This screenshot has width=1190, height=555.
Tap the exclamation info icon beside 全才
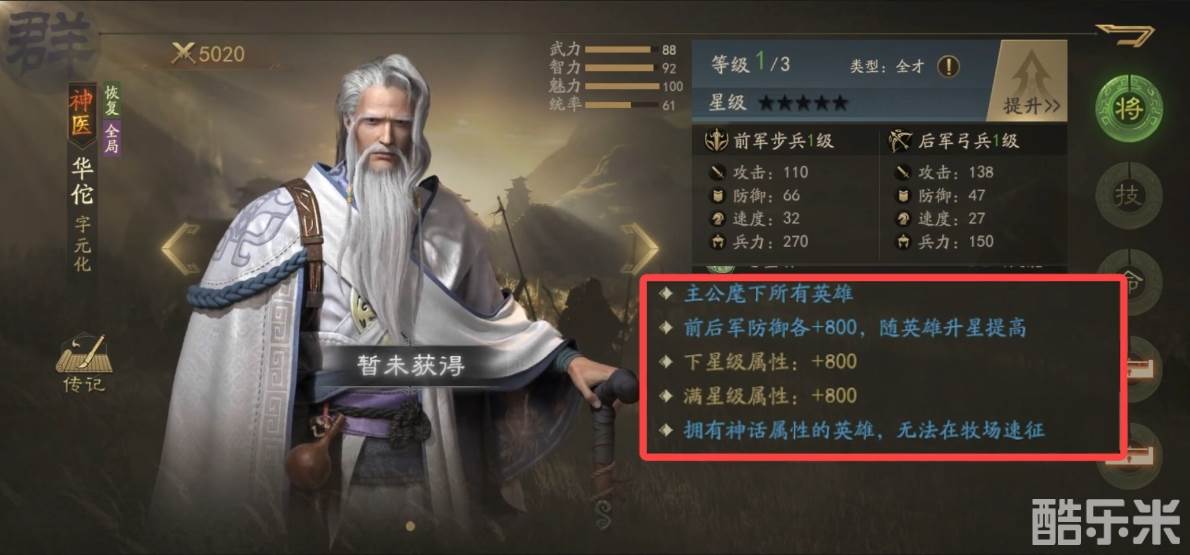coord(948,66)
